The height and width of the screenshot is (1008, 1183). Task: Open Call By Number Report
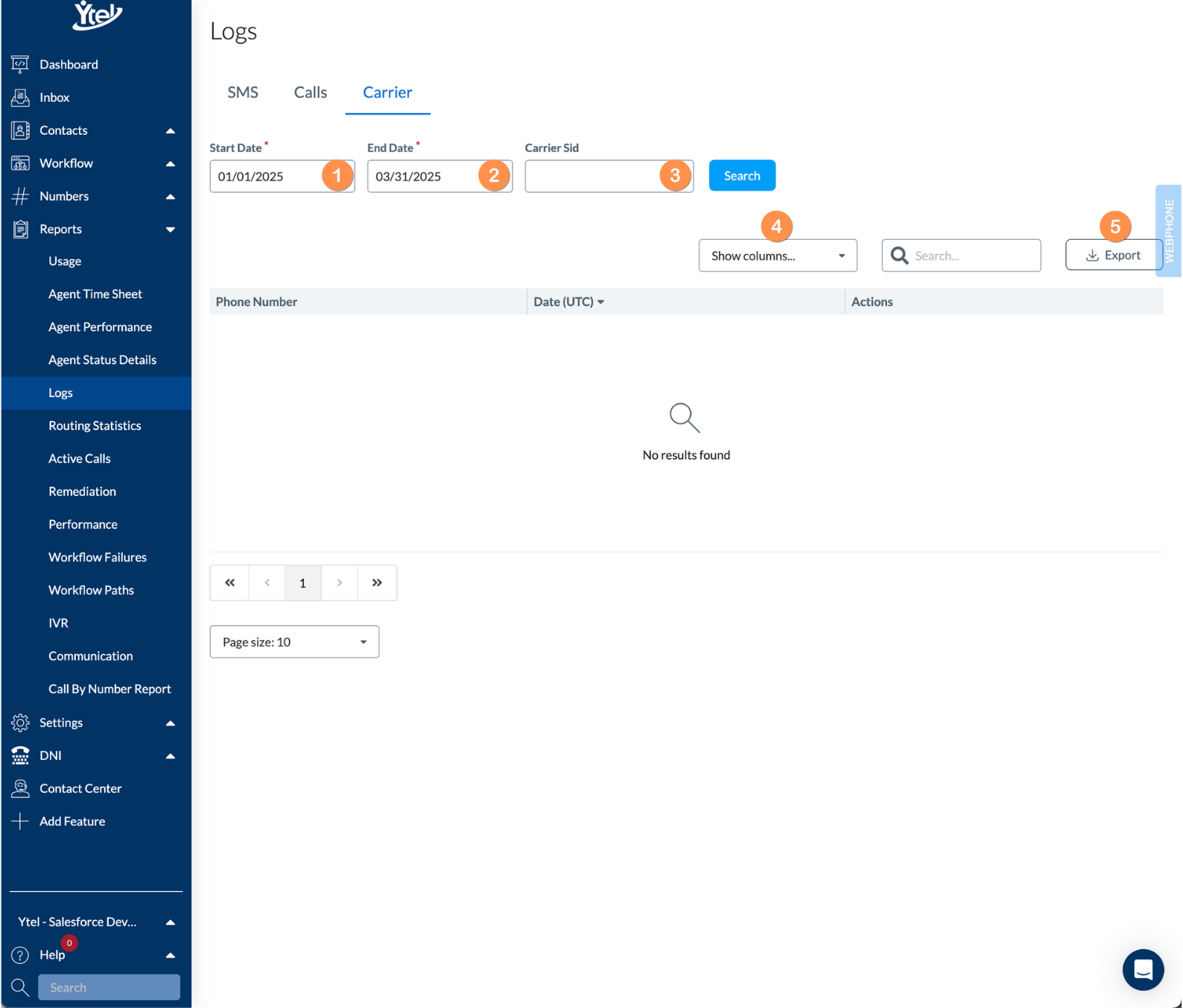click(110, 689)
